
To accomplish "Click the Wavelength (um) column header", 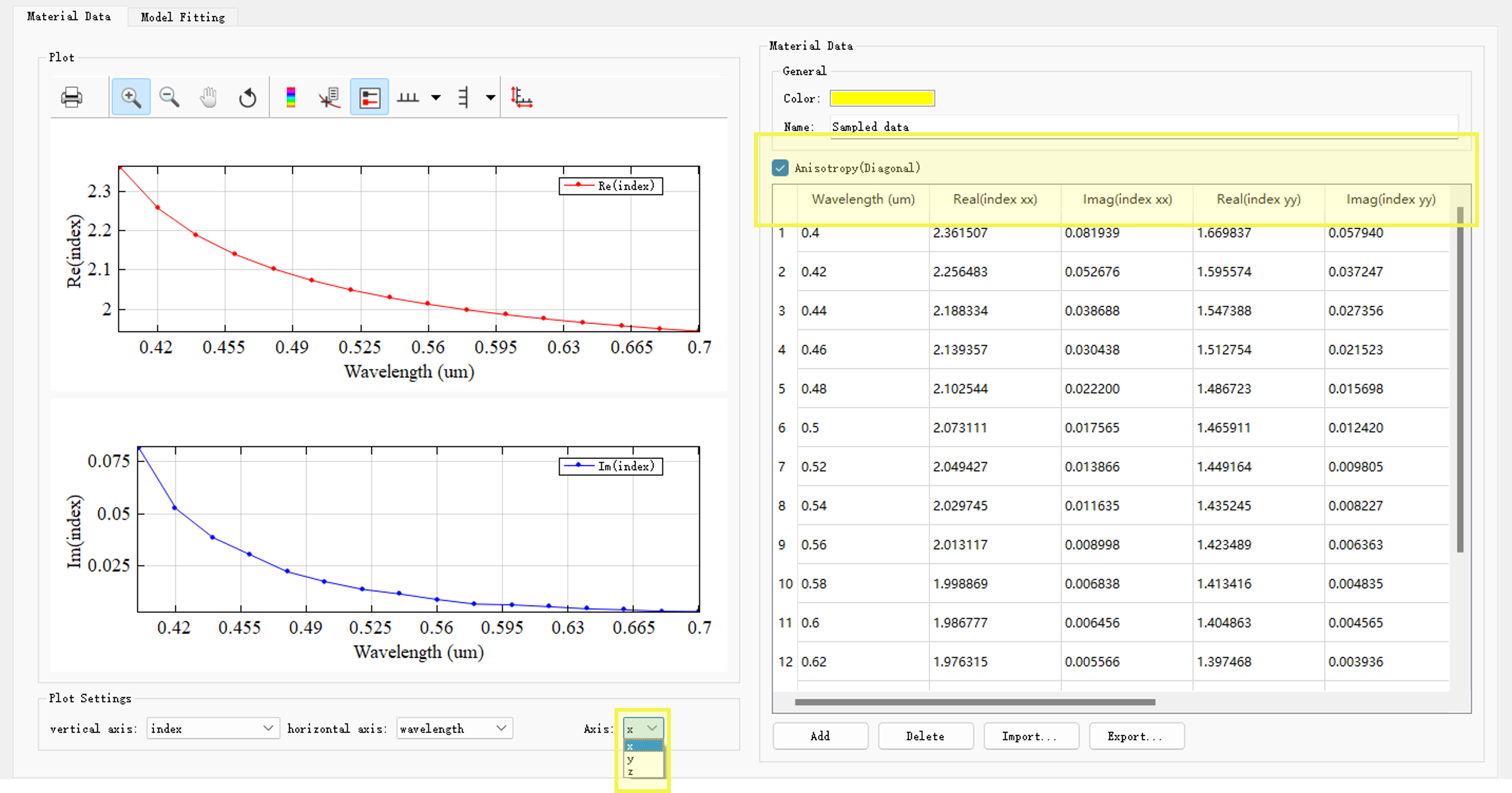I will pyautogui.click(x=863, y=200).
